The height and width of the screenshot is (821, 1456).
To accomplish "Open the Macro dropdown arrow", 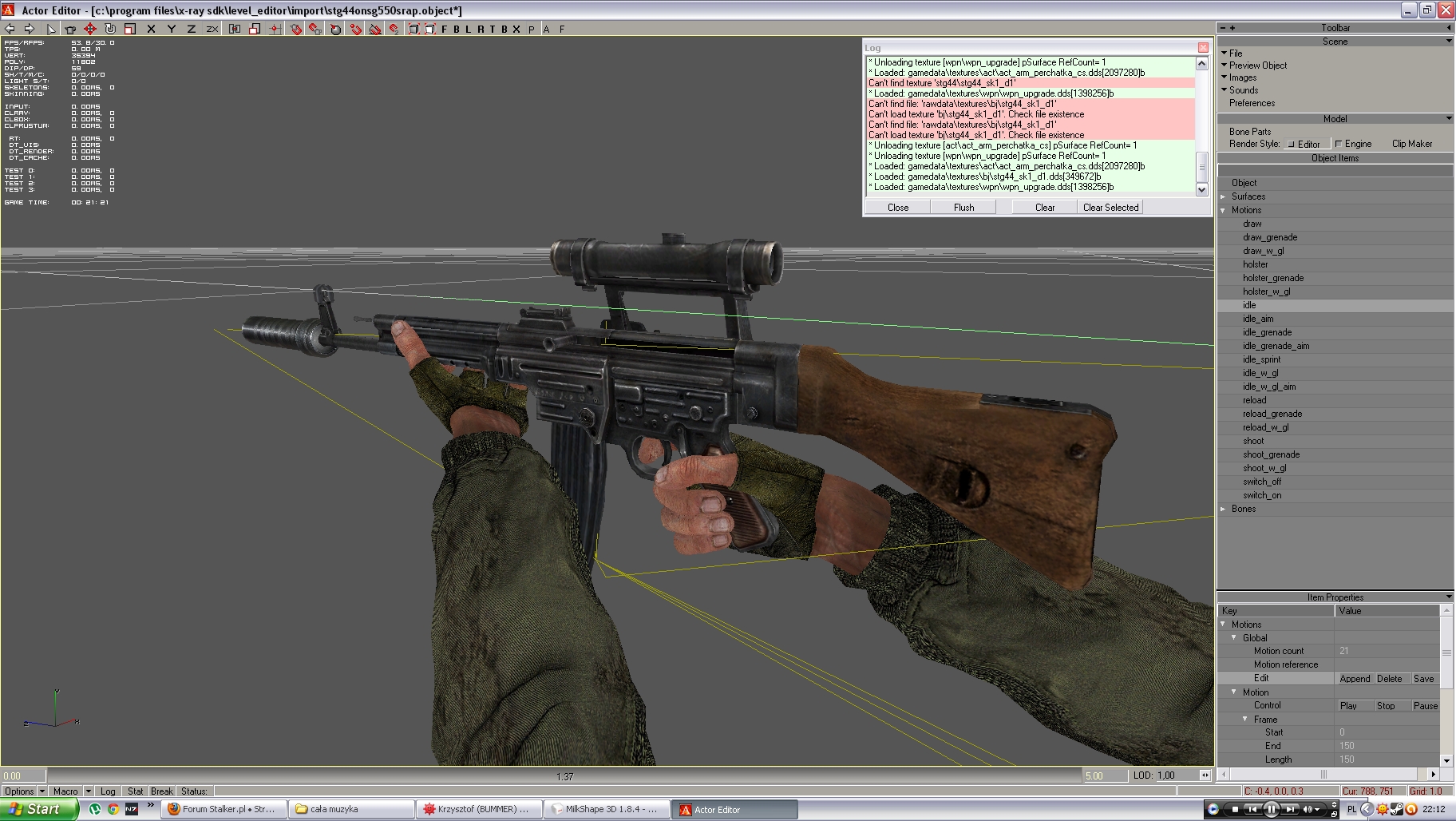I will pos(88,791).
